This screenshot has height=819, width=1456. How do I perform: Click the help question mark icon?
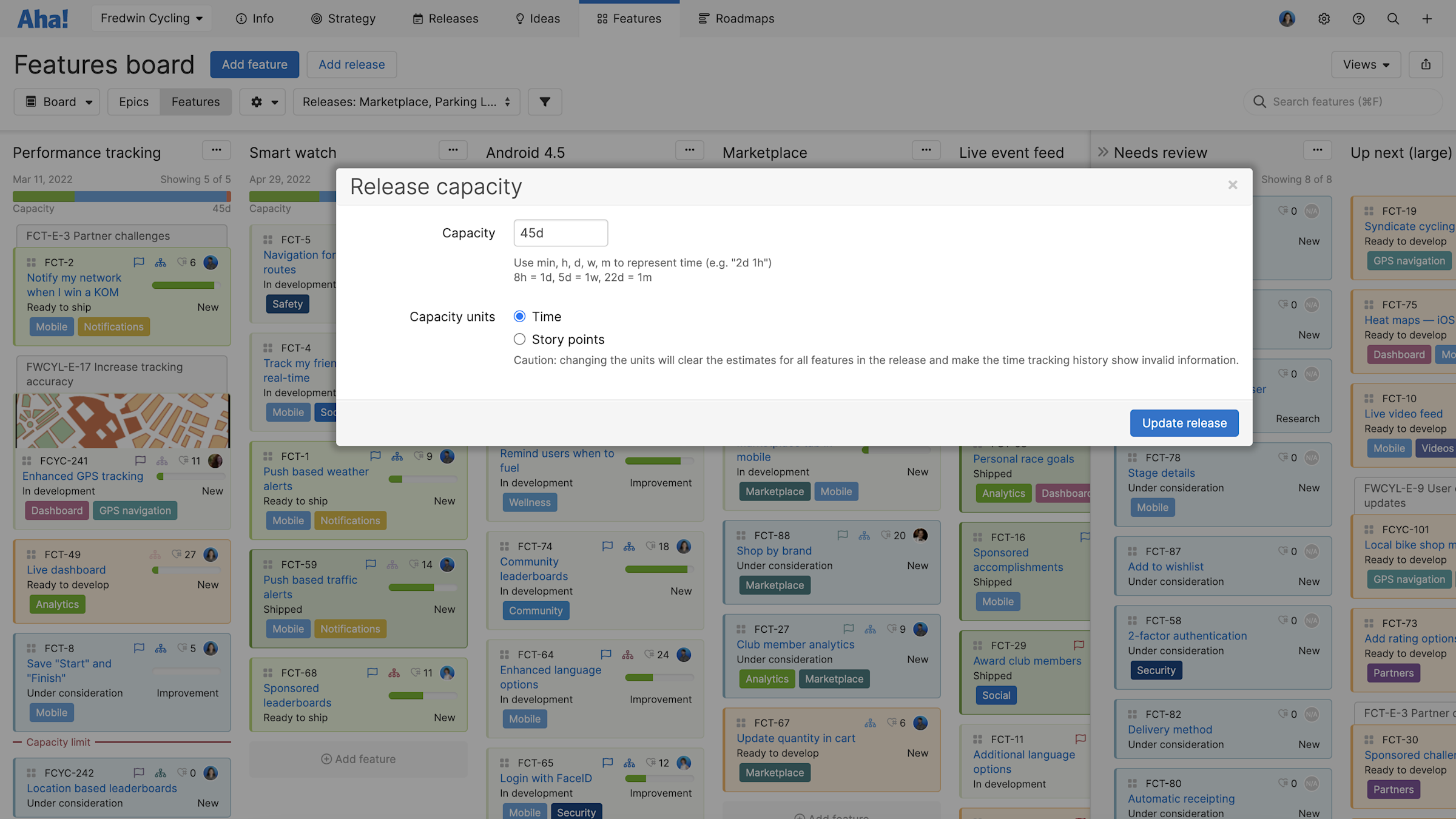pyautogui.click(x=1358, y=18)
